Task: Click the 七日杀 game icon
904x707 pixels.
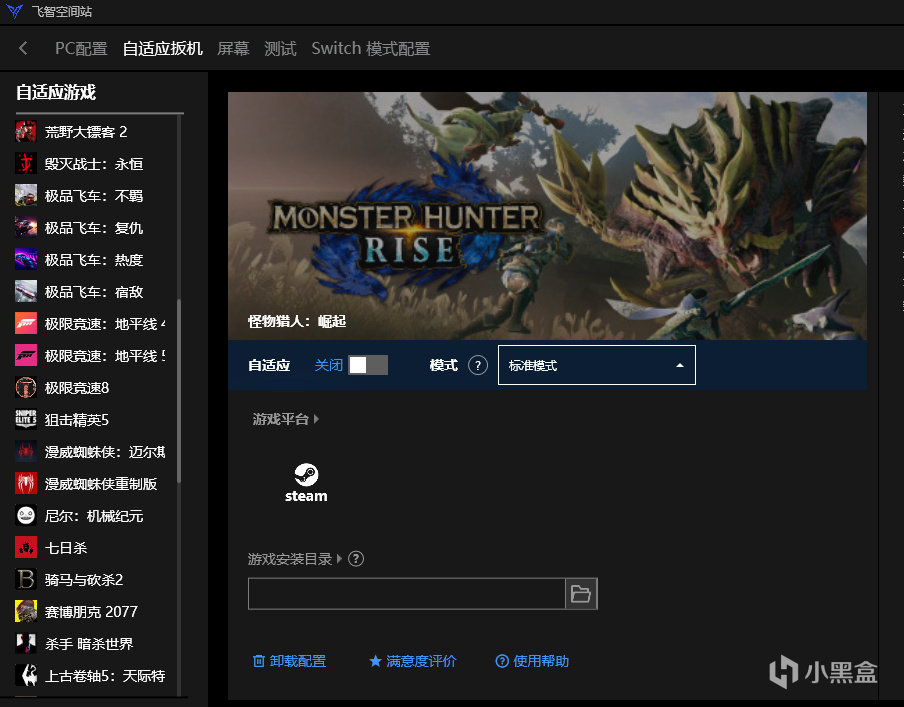Action: (26, 547)
